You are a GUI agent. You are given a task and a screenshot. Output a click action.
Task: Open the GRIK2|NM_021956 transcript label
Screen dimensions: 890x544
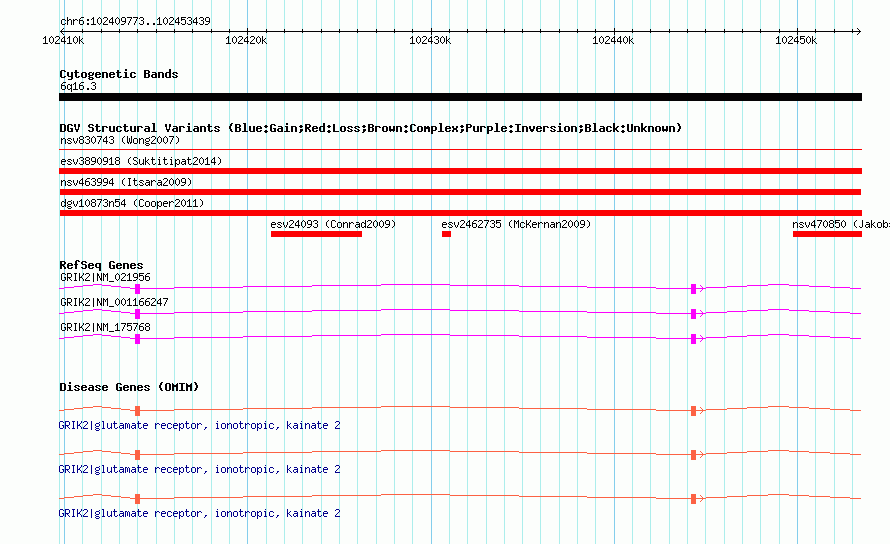coord(105,277)
